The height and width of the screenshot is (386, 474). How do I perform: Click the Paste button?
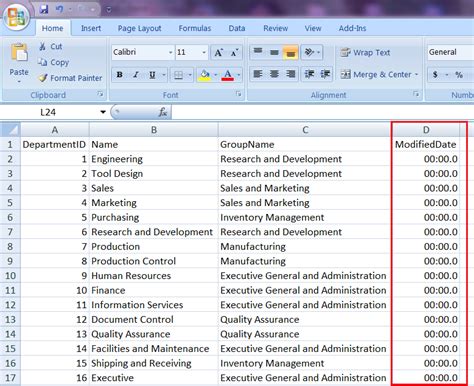pos(19,62)
